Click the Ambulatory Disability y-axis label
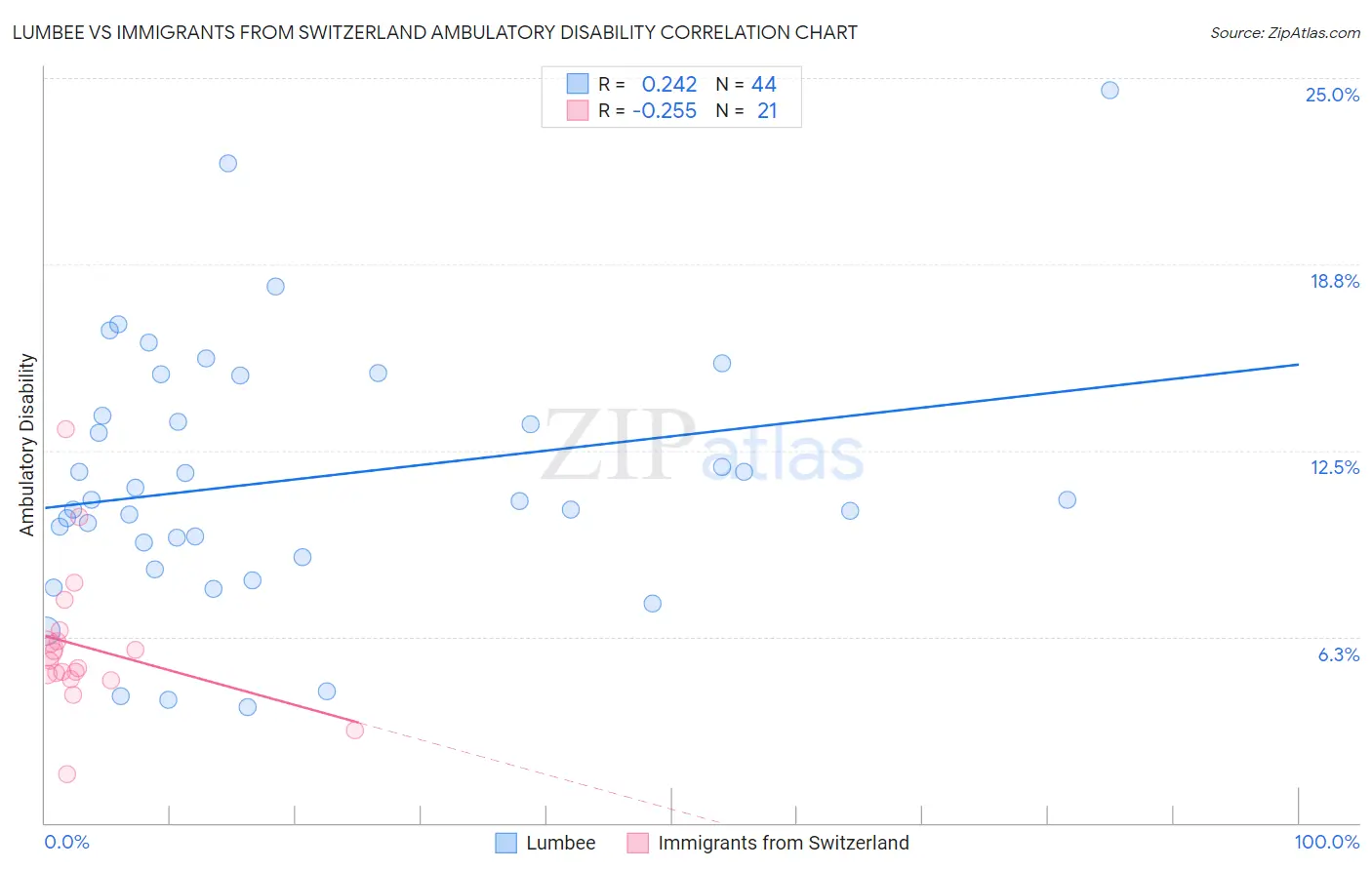1372x870 pixels. (27, 444)
